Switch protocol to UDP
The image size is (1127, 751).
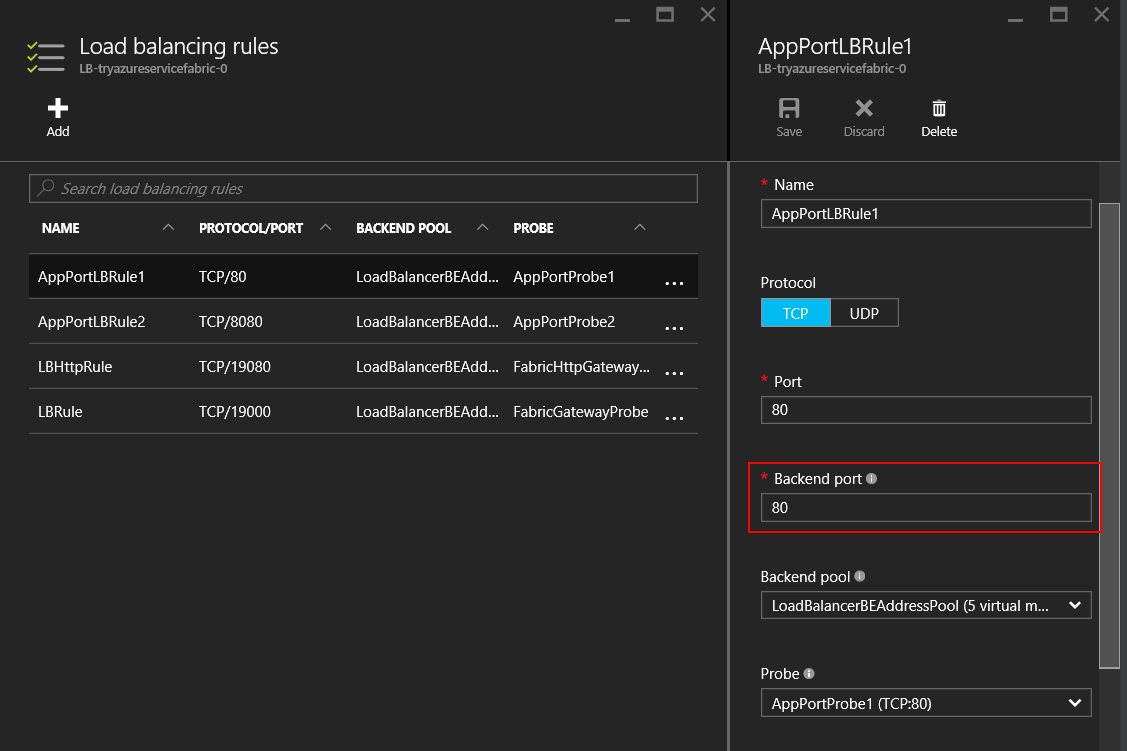[865, 313]
